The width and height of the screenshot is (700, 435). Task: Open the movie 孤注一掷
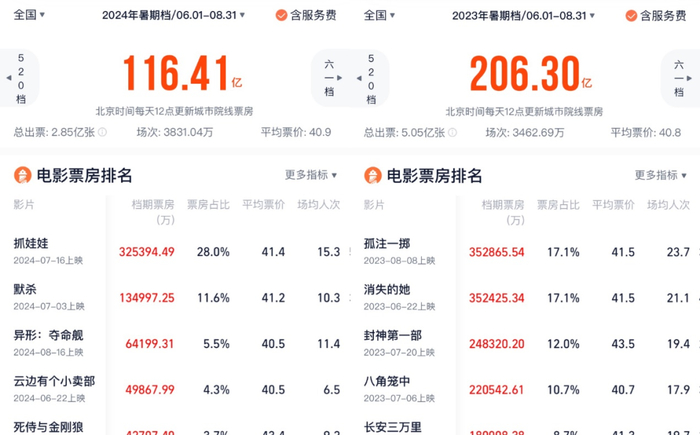[x=387, y=244]
